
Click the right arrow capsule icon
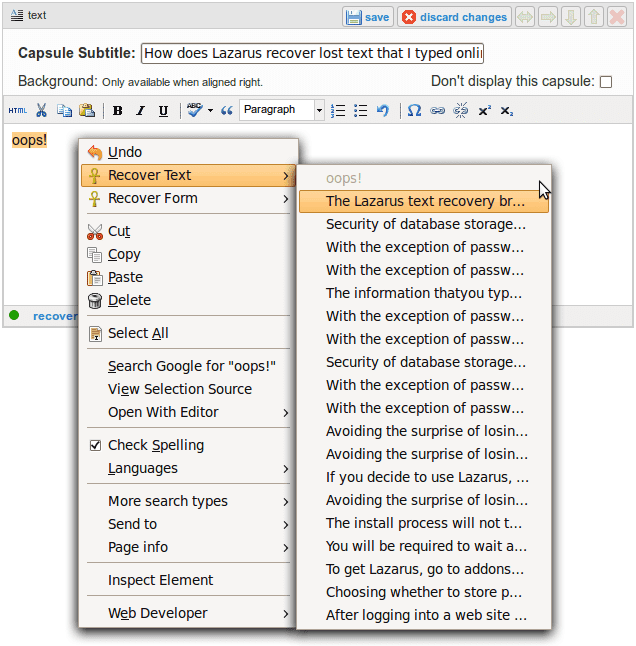(x=548, y=17)
